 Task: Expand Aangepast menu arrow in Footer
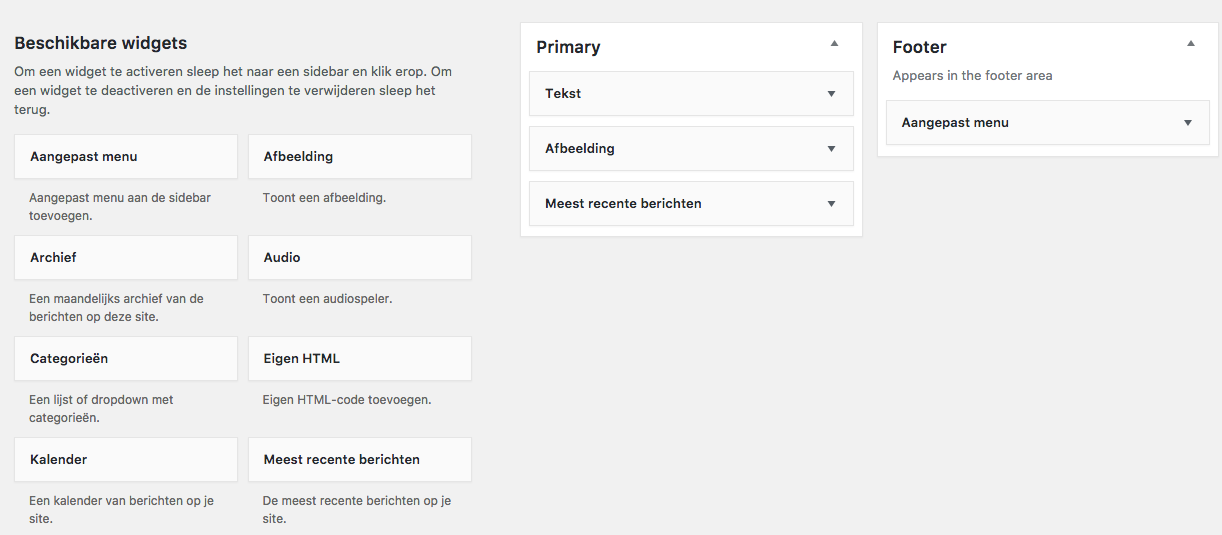[1188, 123]
